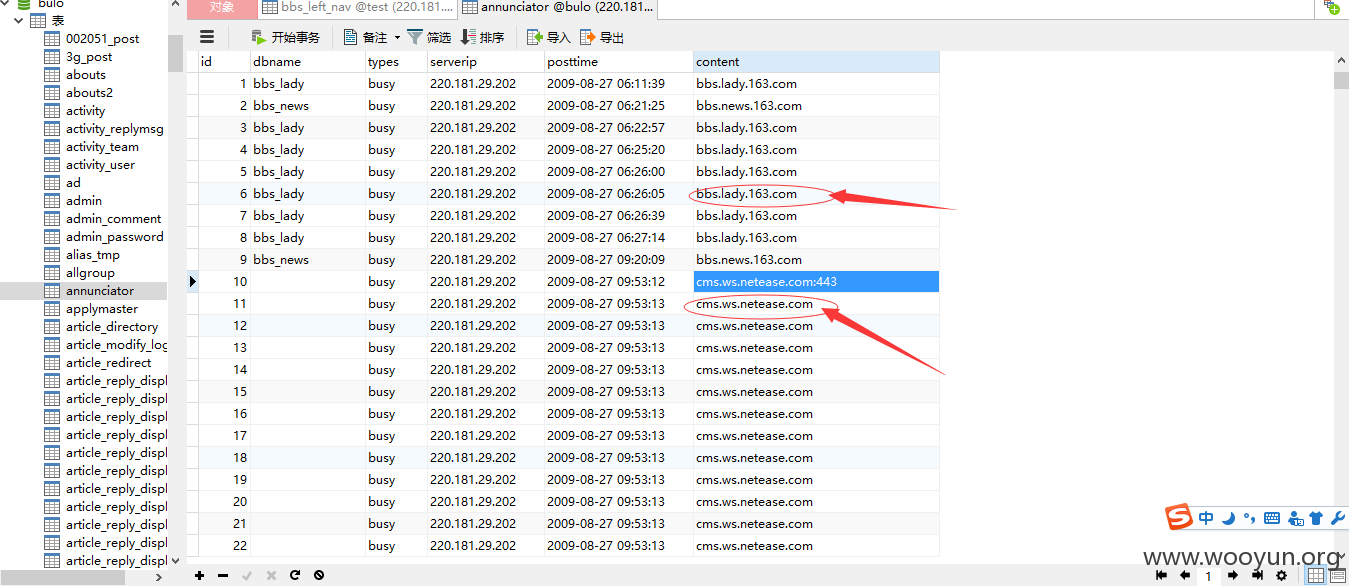Open the Sogou soft keyboard icon
This screenshot has height=586, width=1349.
tap(1272, 518)
